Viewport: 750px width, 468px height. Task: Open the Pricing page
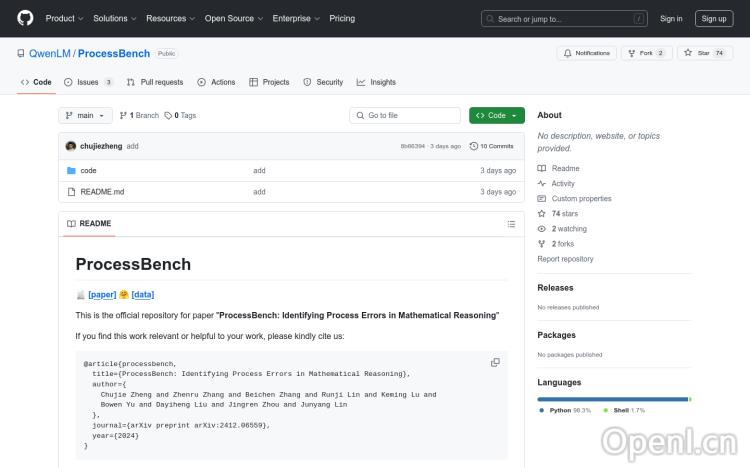[x=342, y=18]
